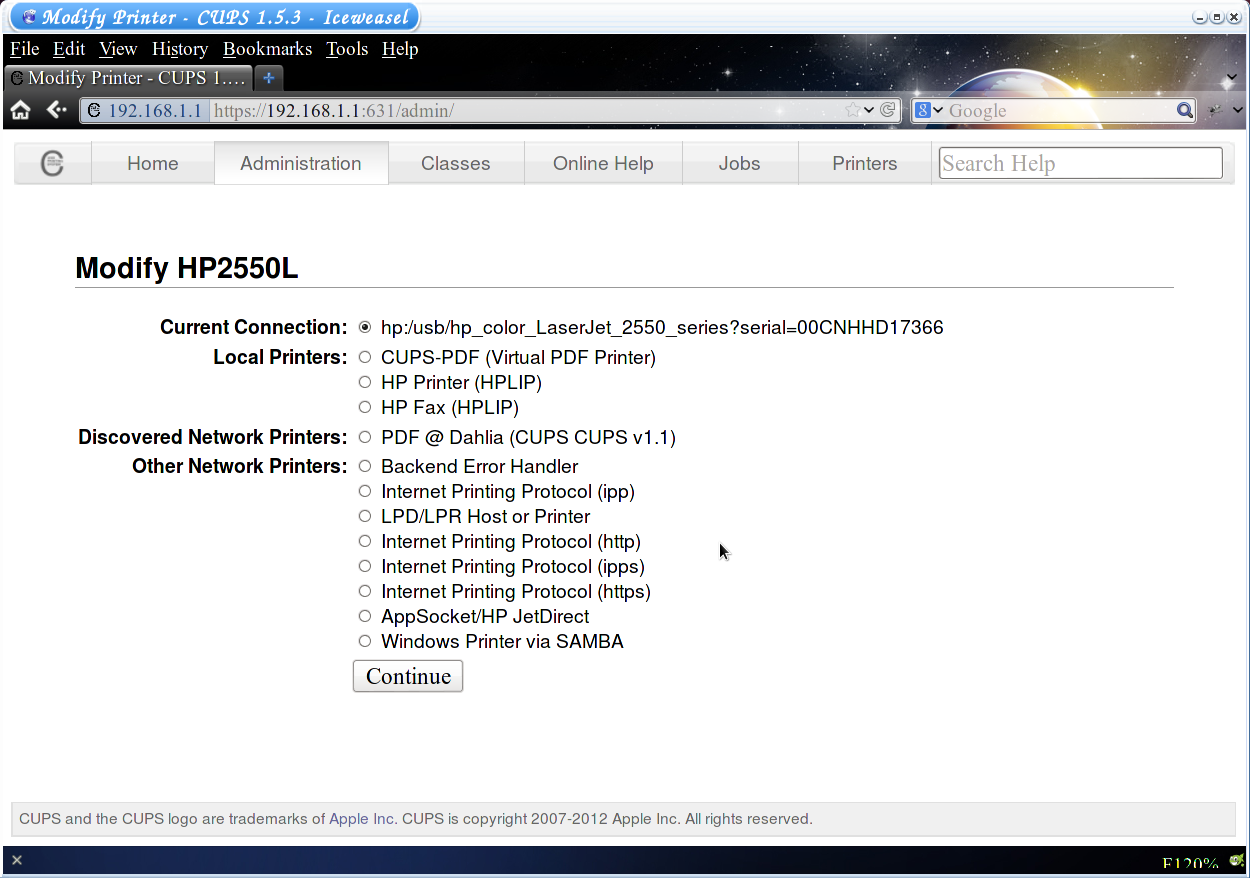Image resolution: width=1250 pixels, height=878 pixels.
Task: Click the Current Connection label
Action: click(x=254, y=327)
